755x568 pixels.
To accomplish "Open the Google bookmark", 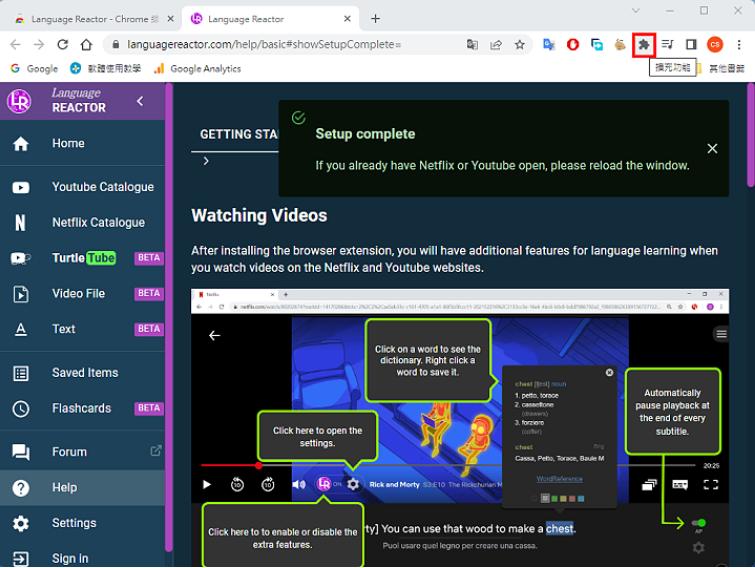I will (35, 69).
